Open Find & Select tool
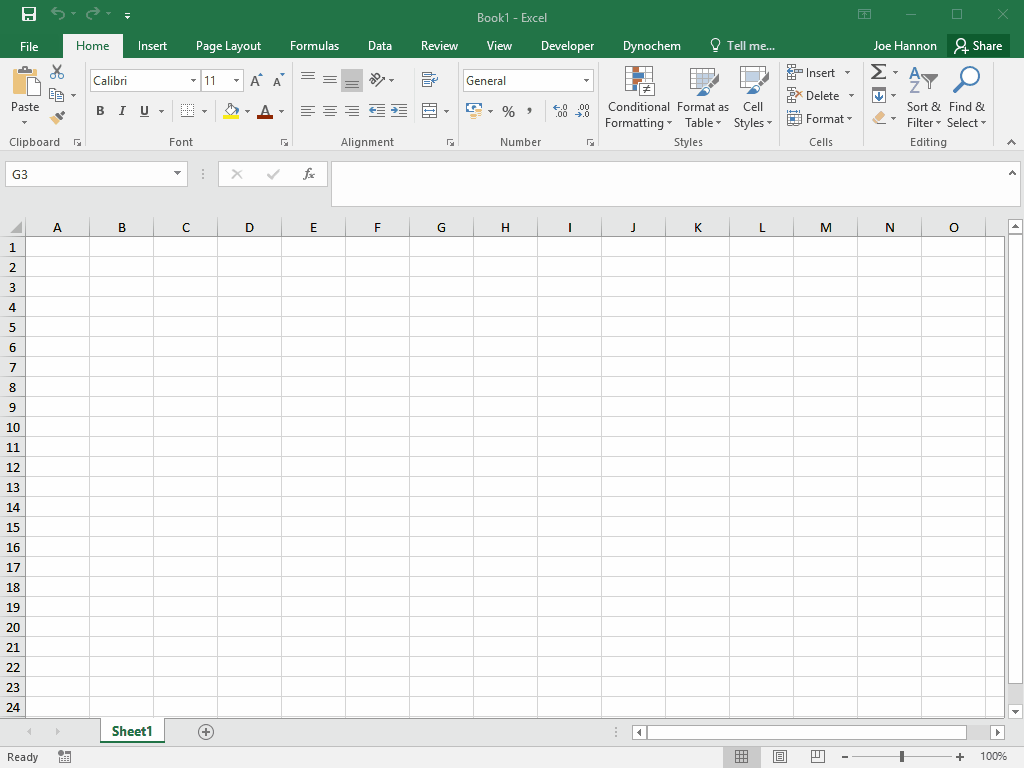 tap(966, 97)
